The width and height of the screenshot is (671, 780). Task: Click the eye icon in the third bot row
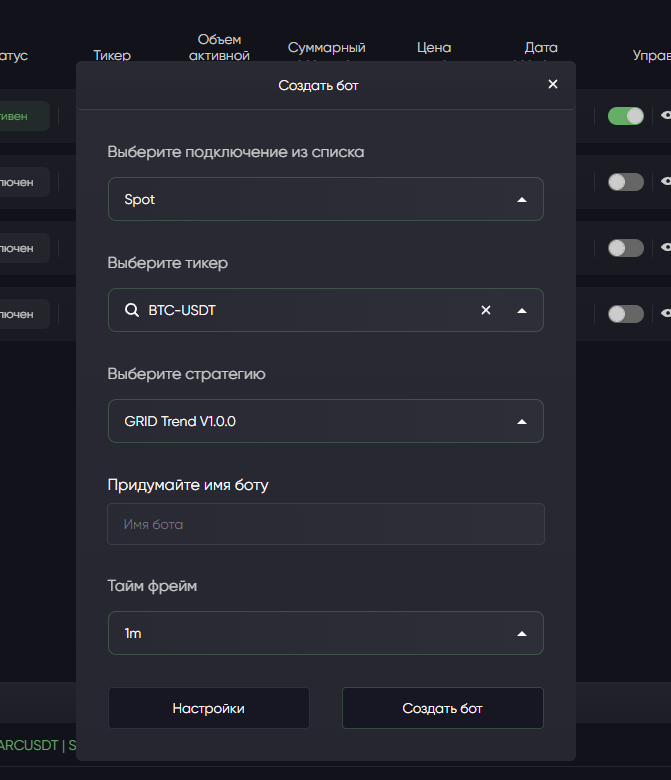666,248
